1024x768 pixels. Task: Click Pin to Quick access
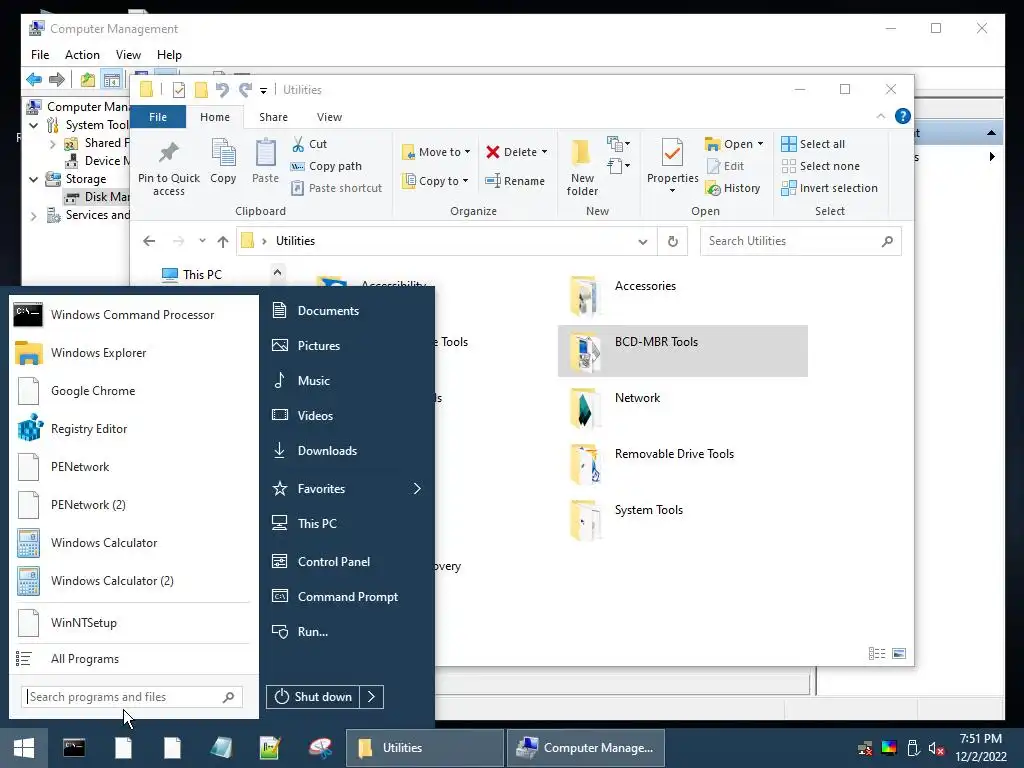[168, 168]
